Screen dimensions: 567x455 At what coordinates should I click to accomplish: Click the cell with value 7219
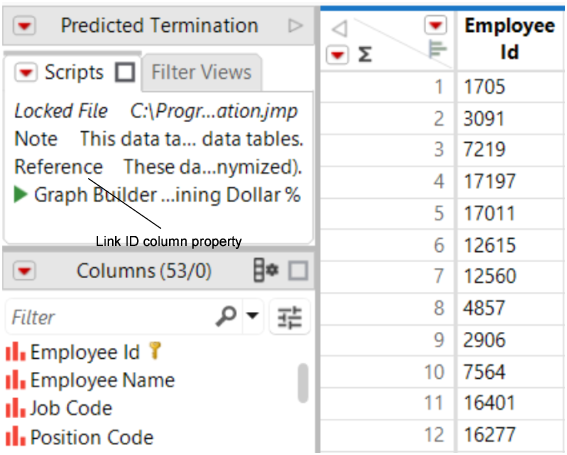point(511,150)
